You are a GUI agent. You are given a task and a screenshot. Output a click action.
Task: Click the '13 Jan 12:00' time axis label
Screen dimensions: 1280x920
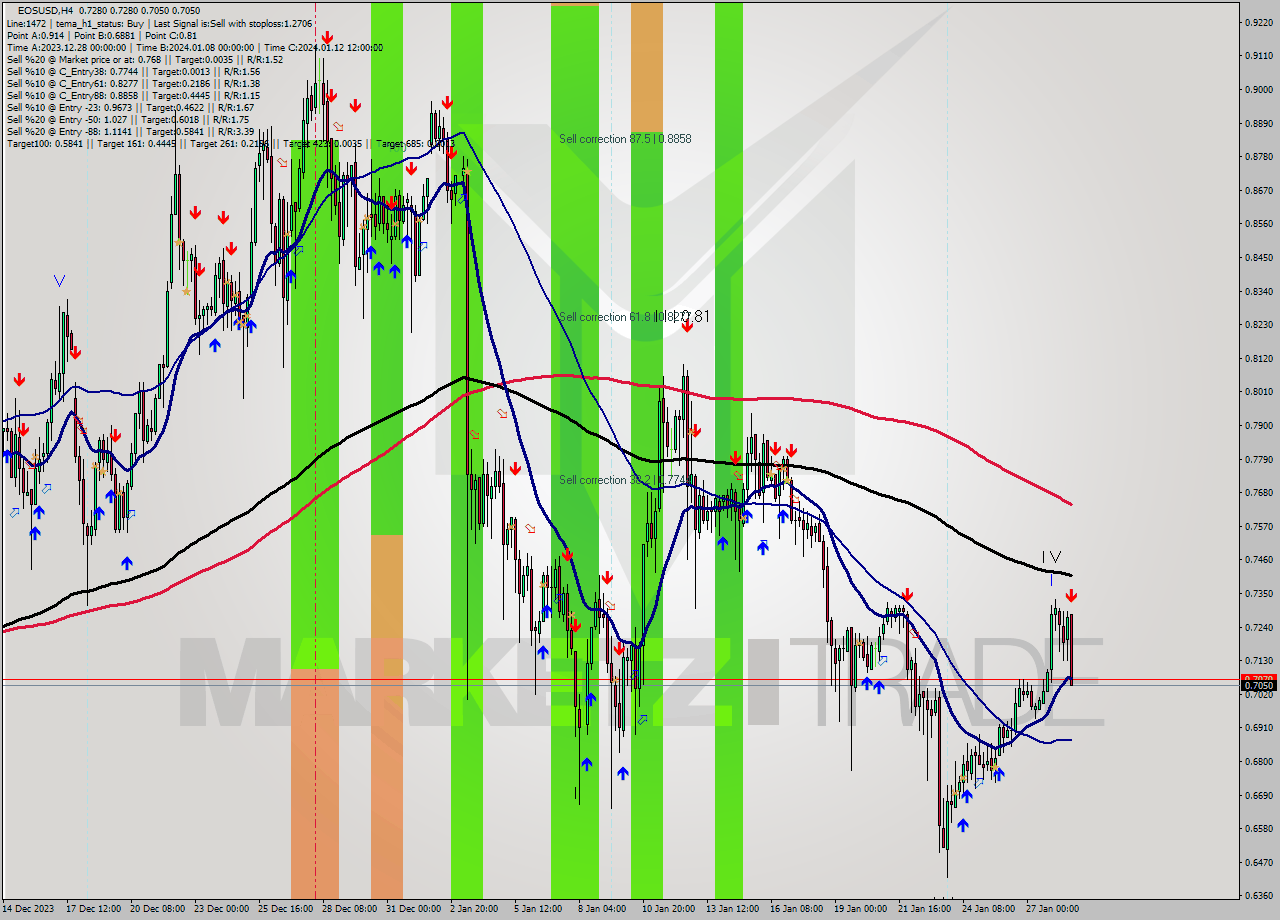click(x=732, y=909)
